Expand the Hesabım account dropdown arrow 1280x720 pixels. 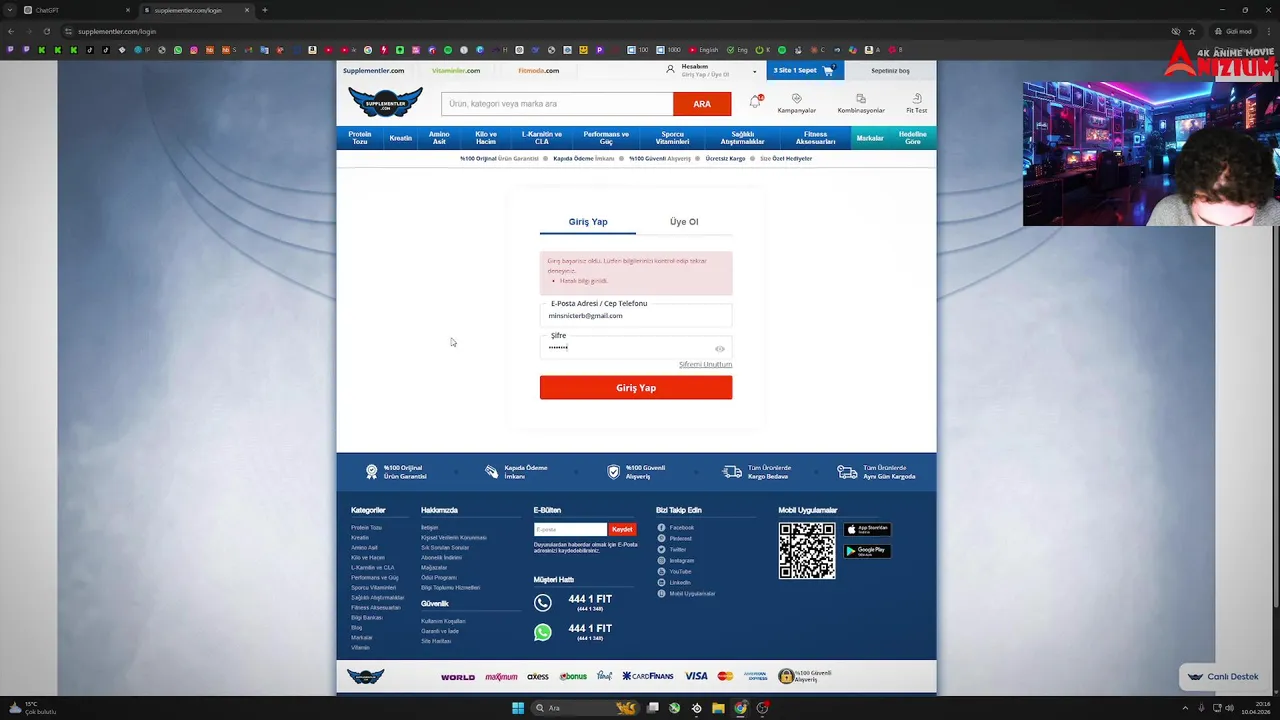754,72
